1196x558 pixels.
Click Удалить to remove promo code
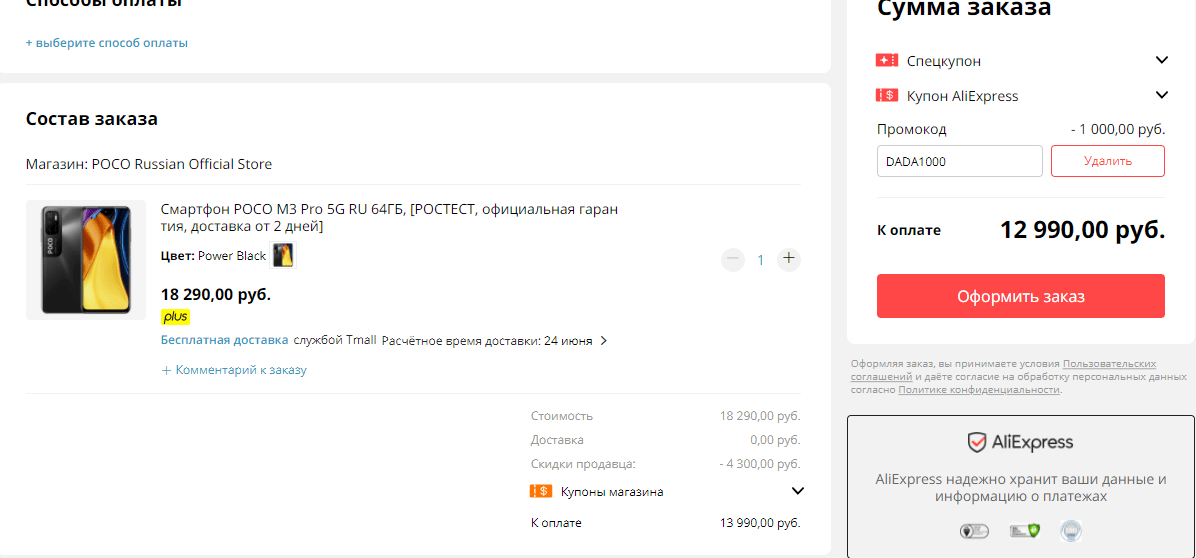1107,161
